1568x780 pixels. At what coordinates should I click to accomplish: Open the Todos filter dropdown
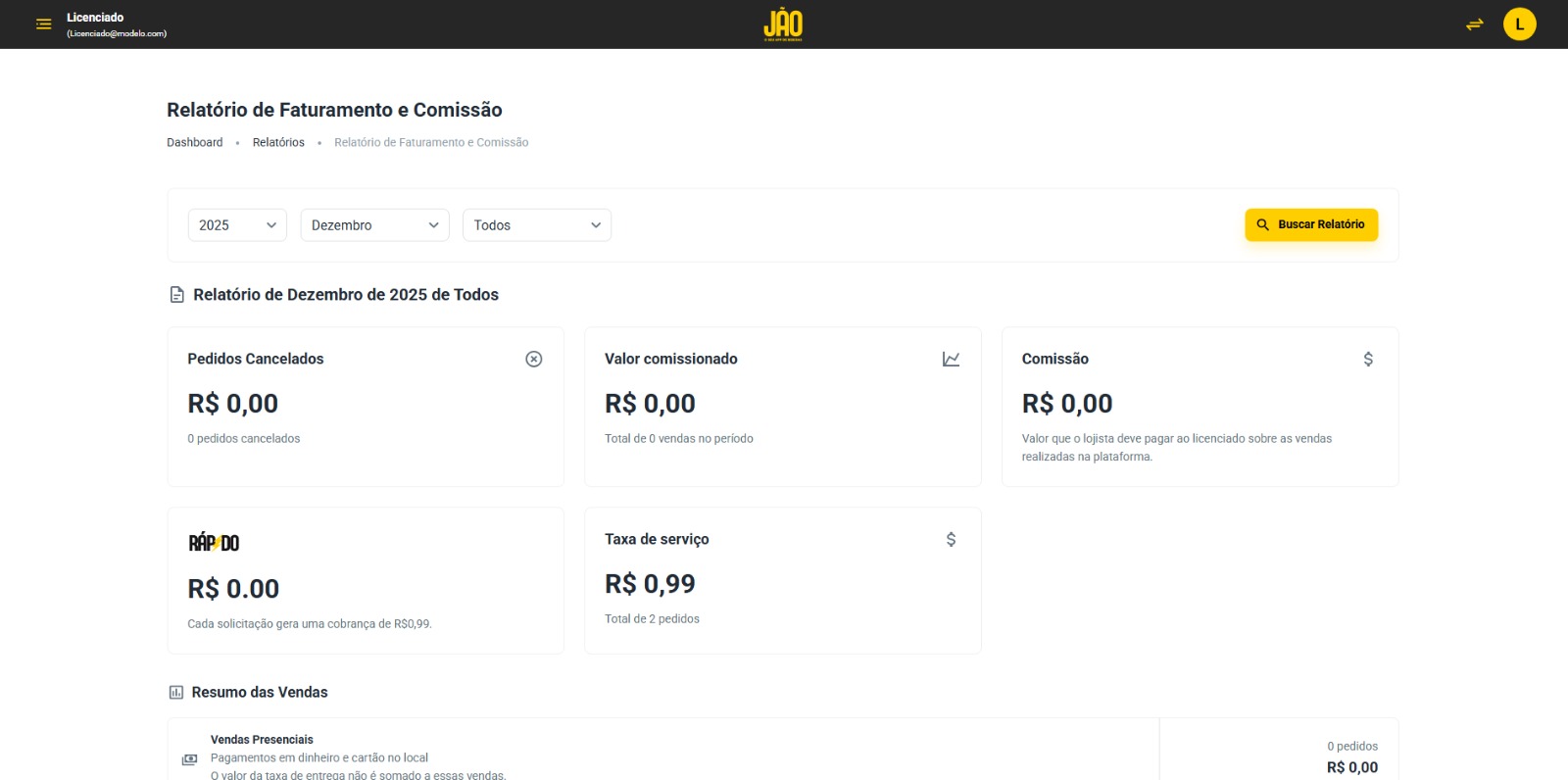536,225
